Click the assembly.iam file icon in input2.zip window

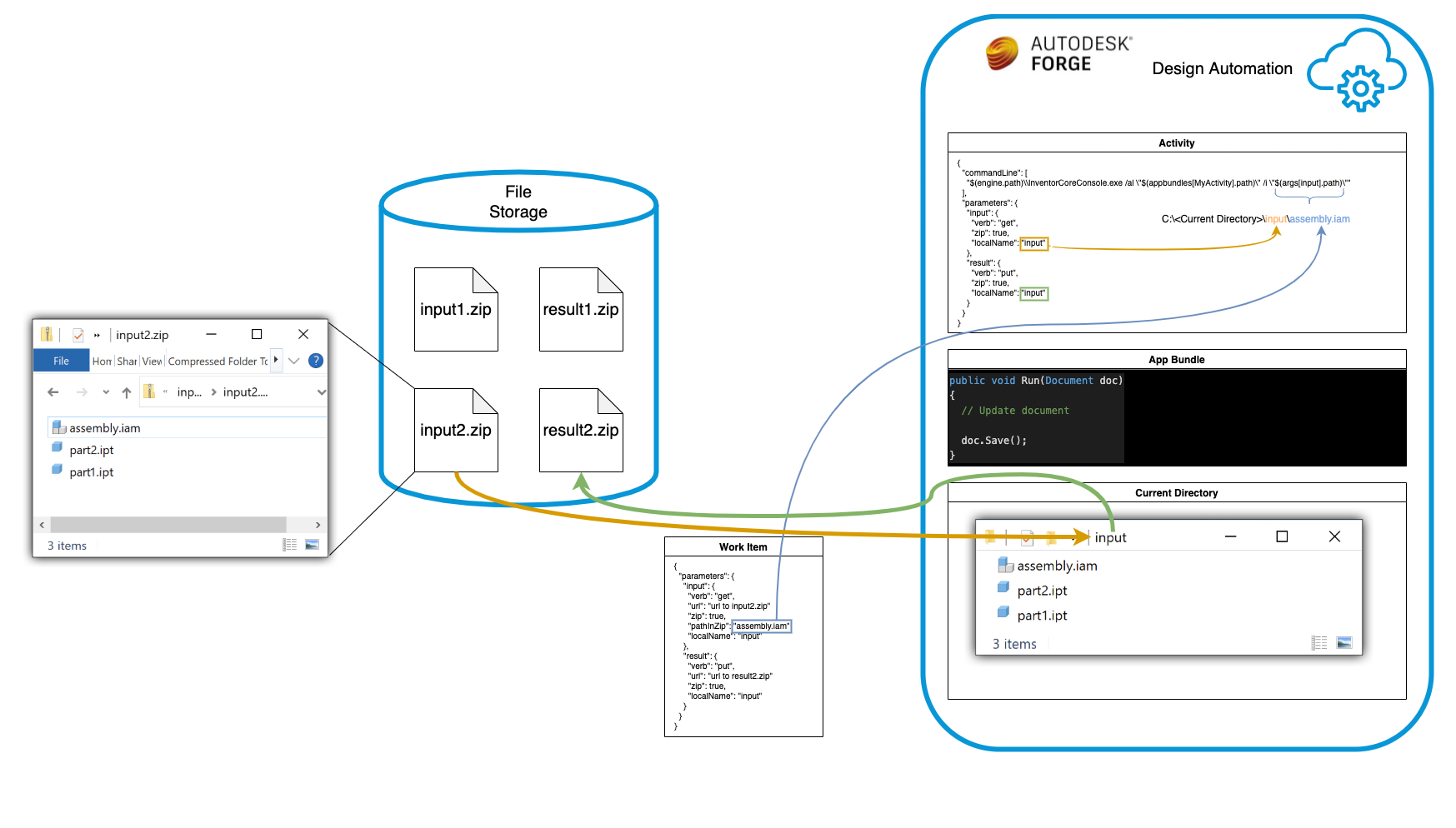58,427
